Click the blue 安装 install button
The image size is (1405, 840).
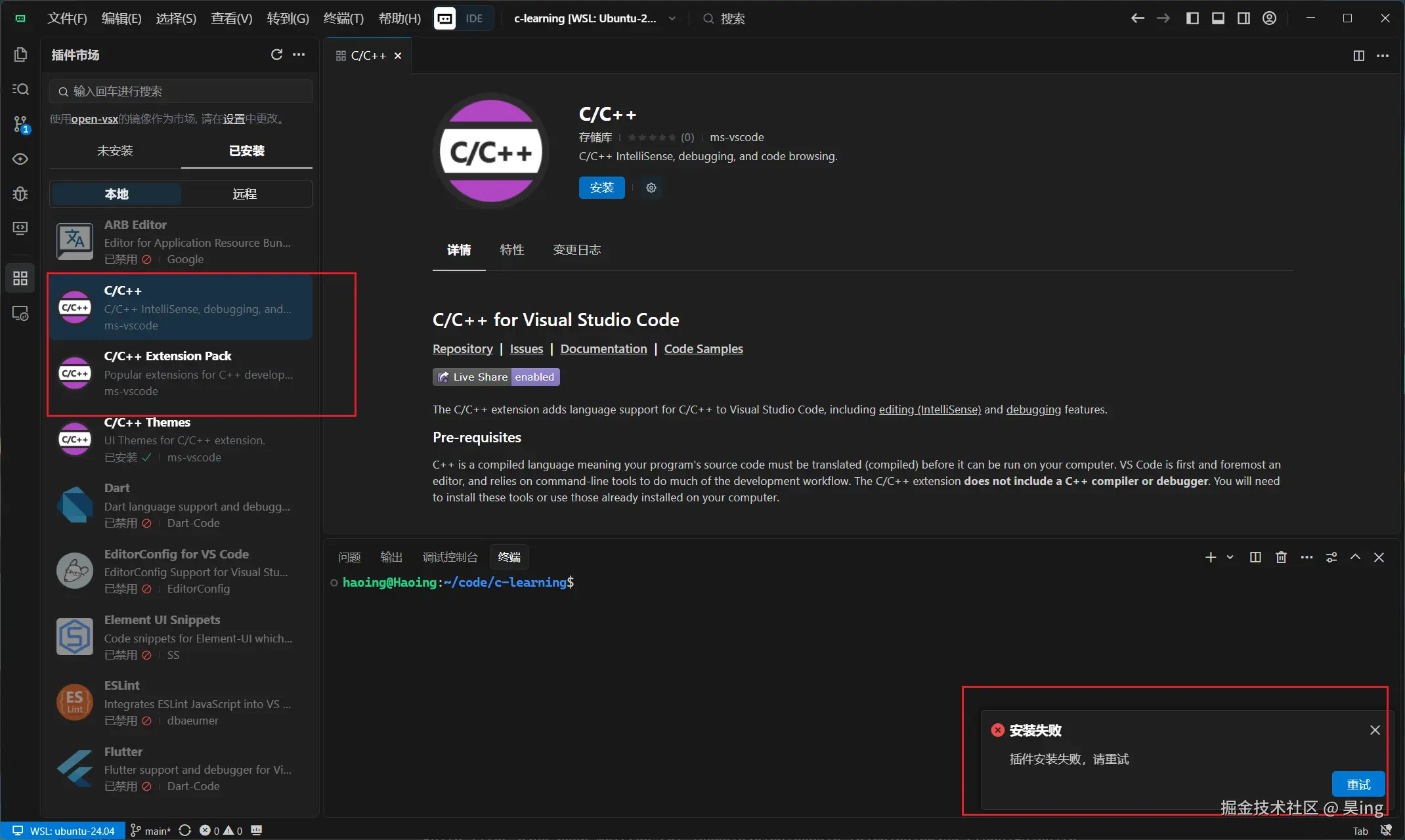[601, 188]
